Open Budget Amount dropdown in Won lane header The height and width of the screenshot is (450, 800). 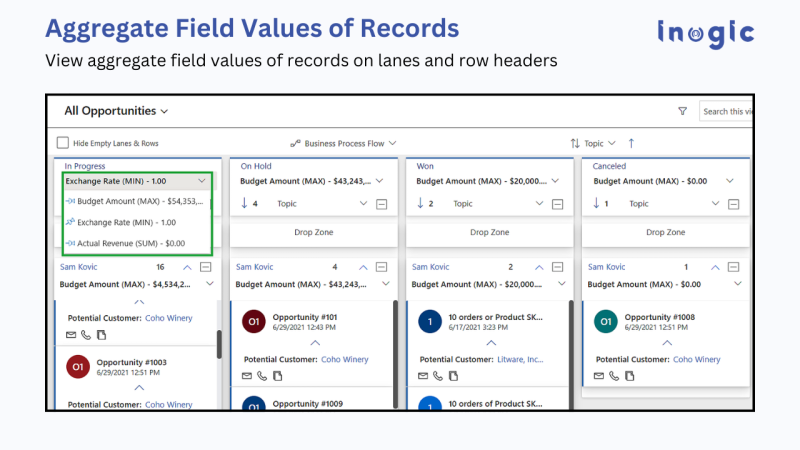tap(553, 181)
